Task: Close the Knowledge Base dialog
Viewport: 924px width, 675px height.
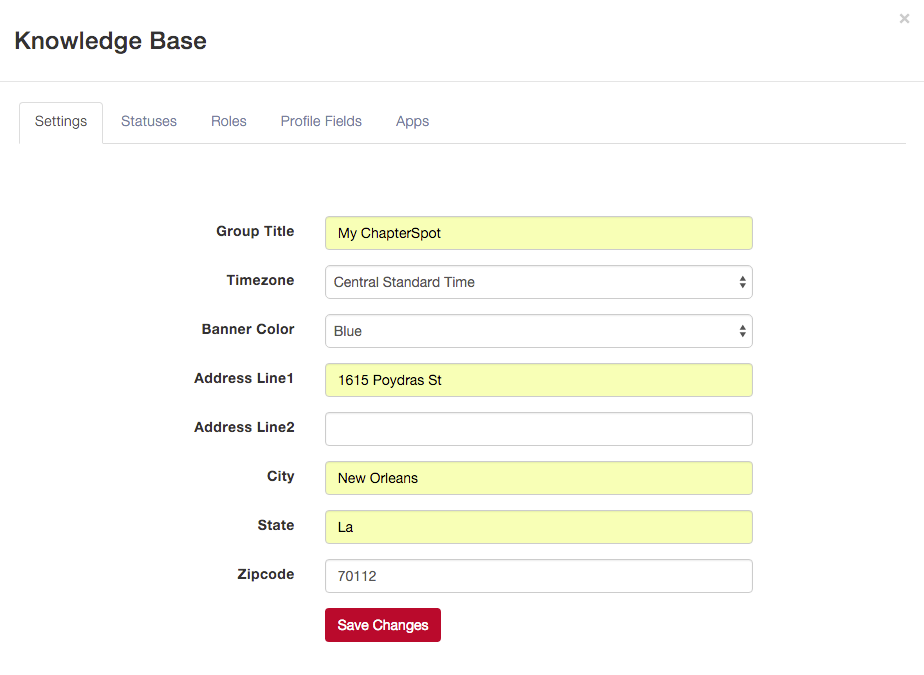Action: pos(904,19)
